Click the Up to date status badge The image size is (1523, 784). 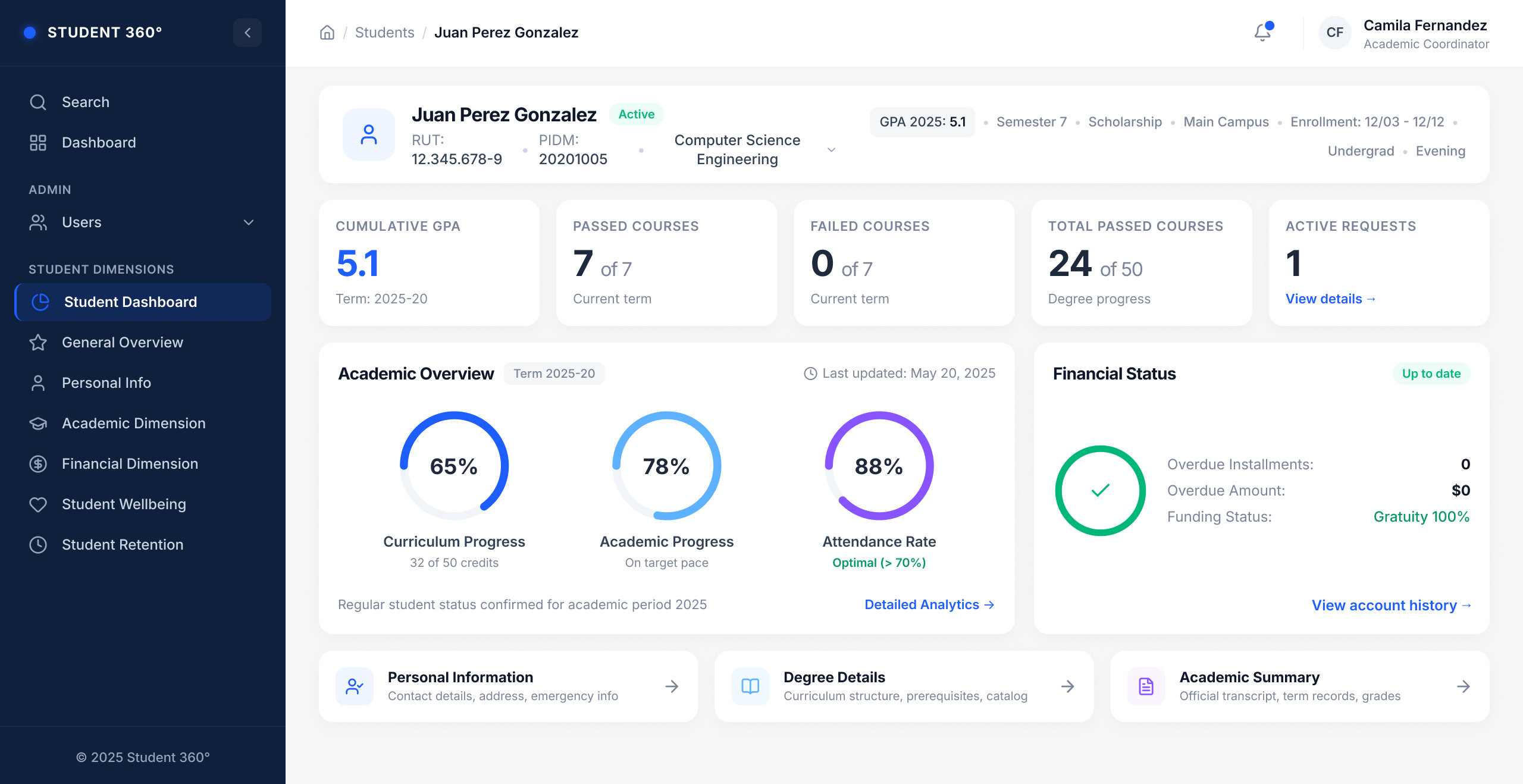[1431, 374]
